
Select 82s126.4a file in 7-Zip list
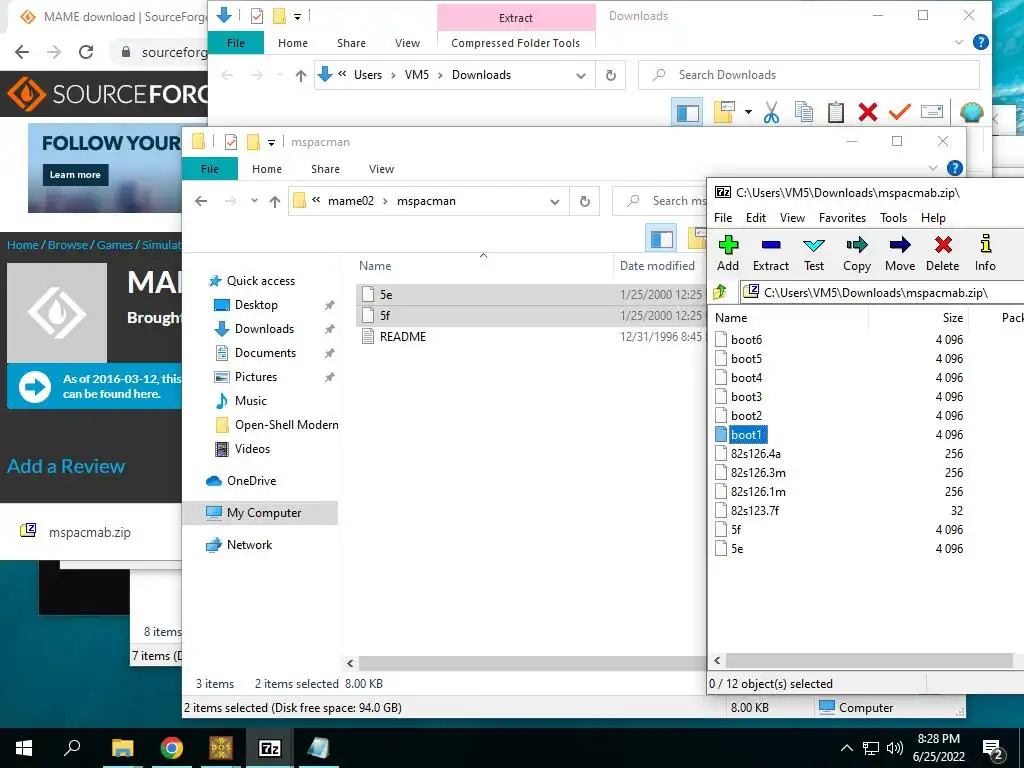click(756, 453)
